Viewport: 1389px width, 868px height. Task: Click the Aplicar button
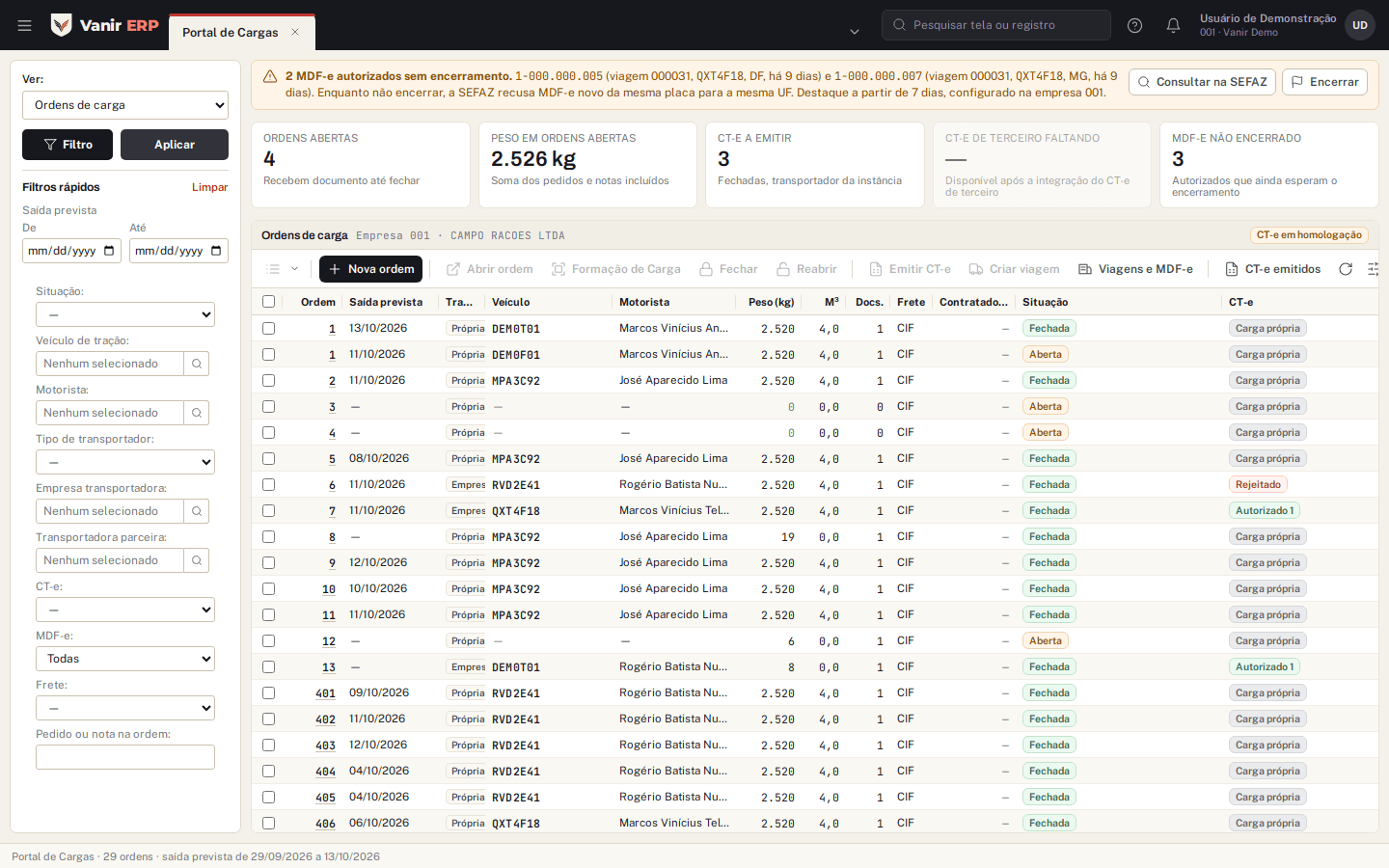tap(175, 145)
